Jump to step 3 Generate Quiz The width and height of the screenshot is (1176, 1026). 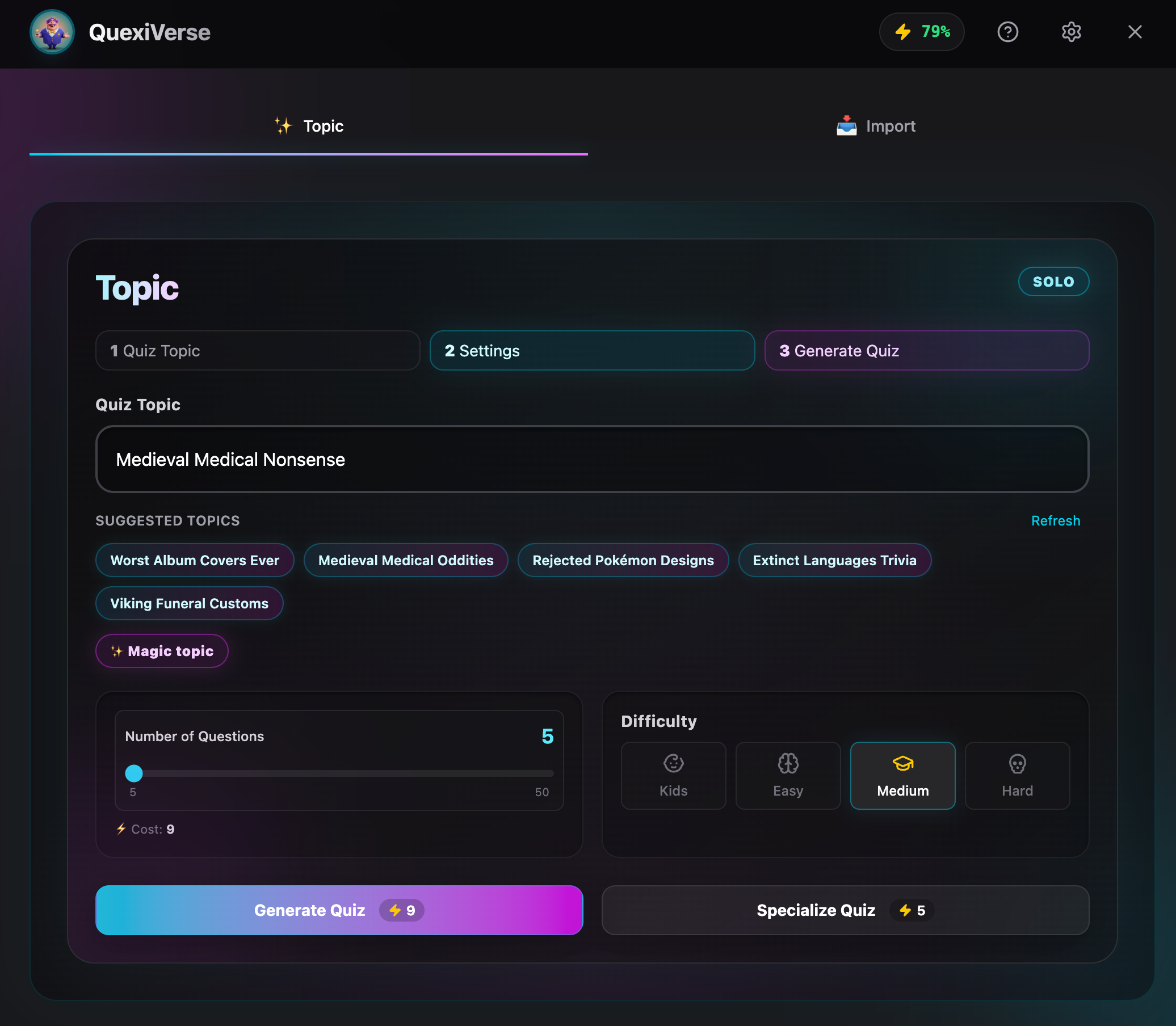tap(926, 350)
